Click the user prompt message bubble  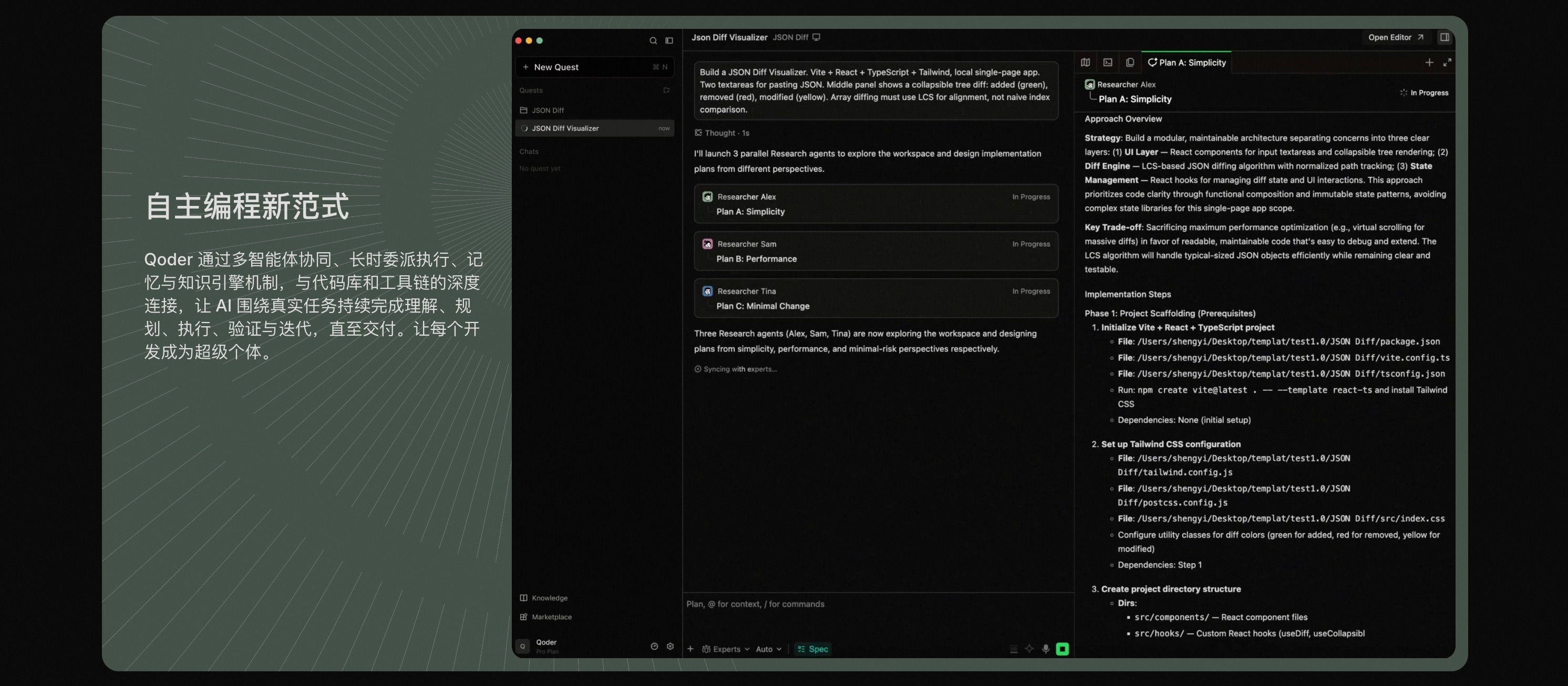876,91
